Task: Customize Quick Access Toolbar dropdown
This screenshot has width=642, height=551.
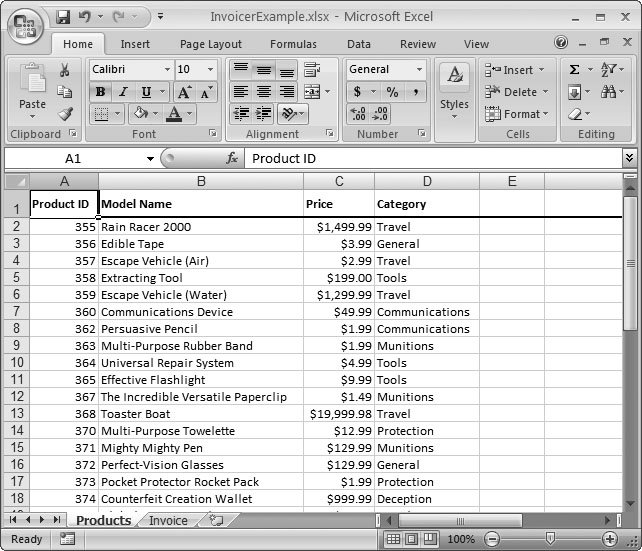Action: point(160,16)
